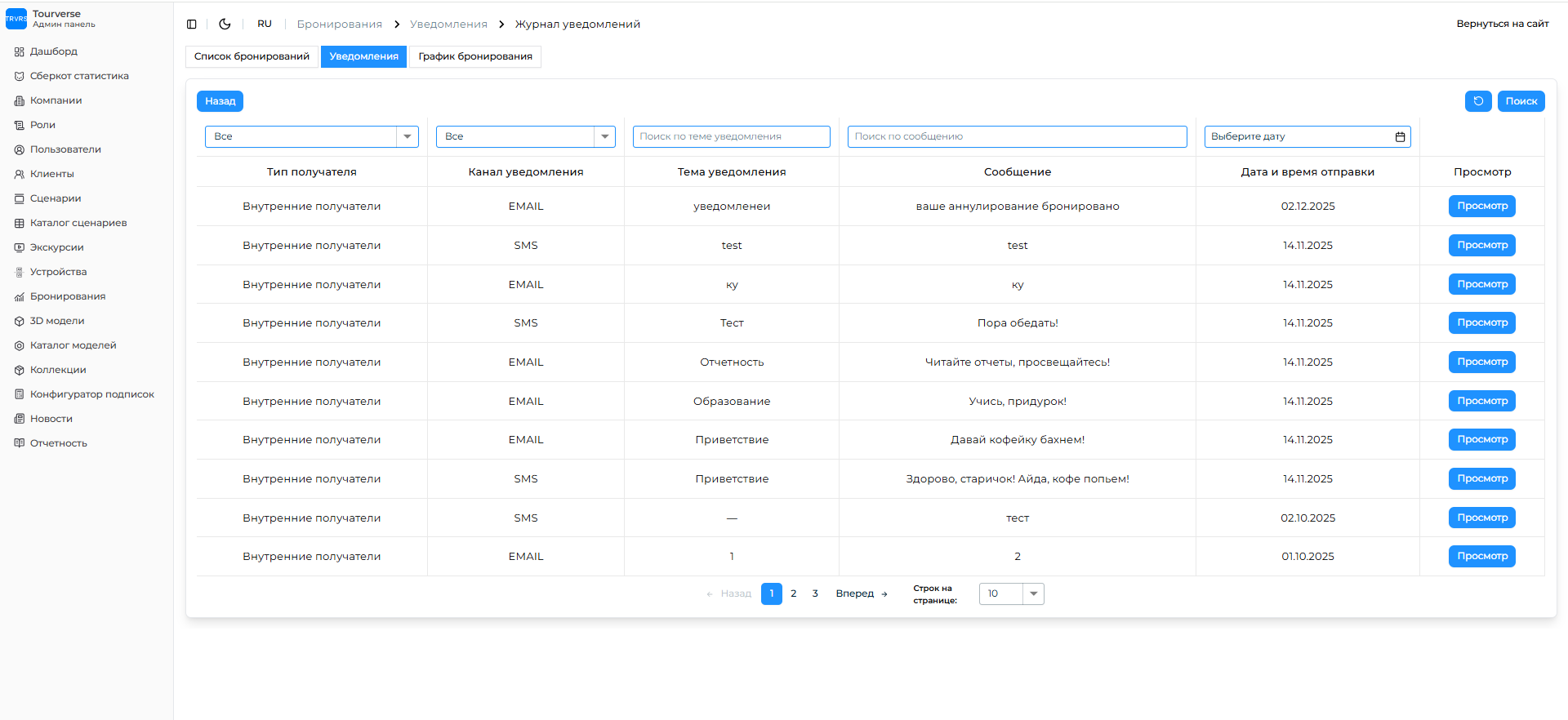Screen dimensions: 1568x720
Task: Switch to График бронирования tab
Action: (x=475, y=56)
